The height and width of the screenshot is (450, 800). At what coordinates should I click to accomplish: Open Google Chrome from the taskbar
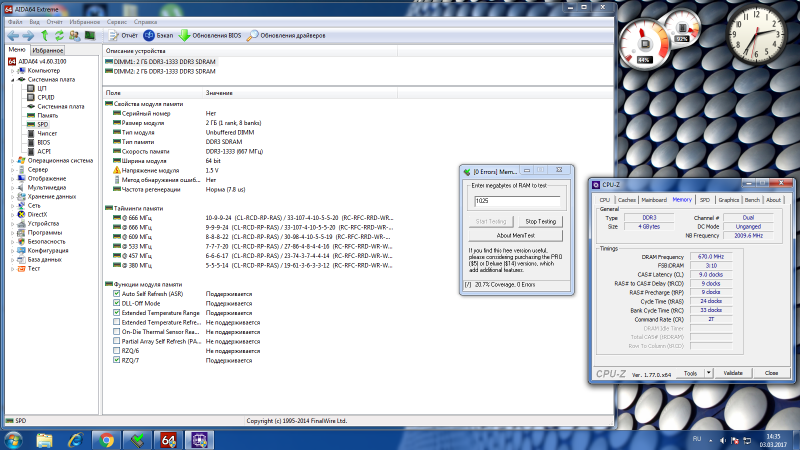(x=106, y=438)
